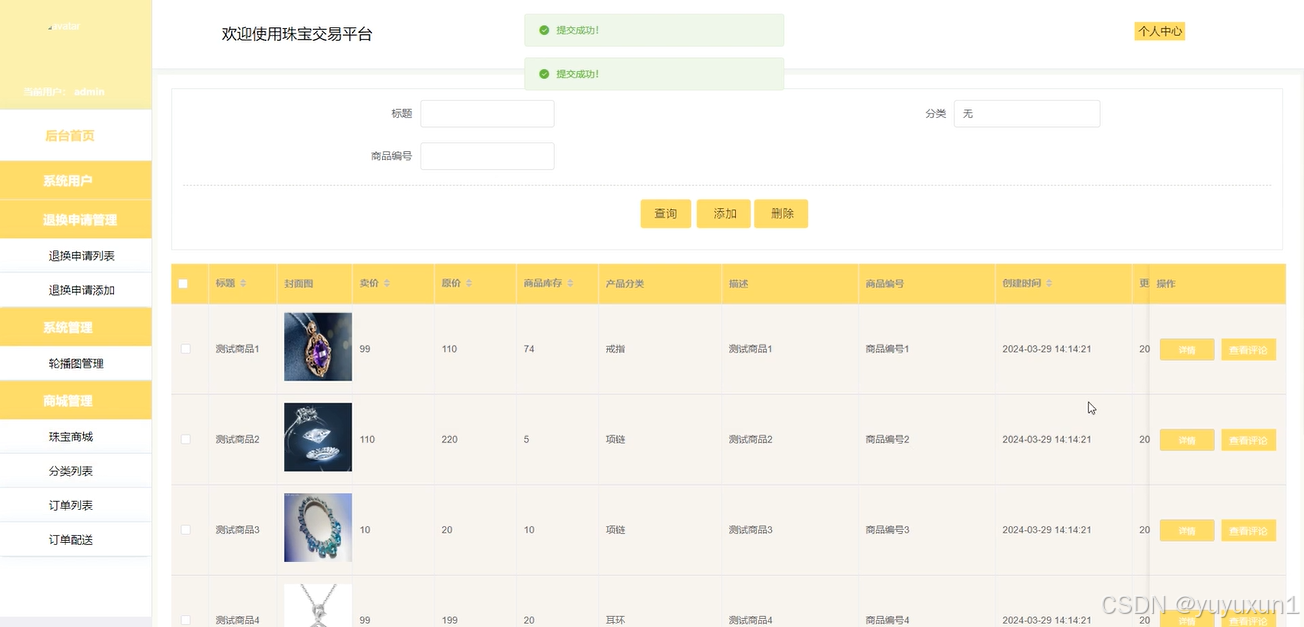1304x627 pixels.
Task: Open 轮播图管理 menu item
Action: point(76,364)
